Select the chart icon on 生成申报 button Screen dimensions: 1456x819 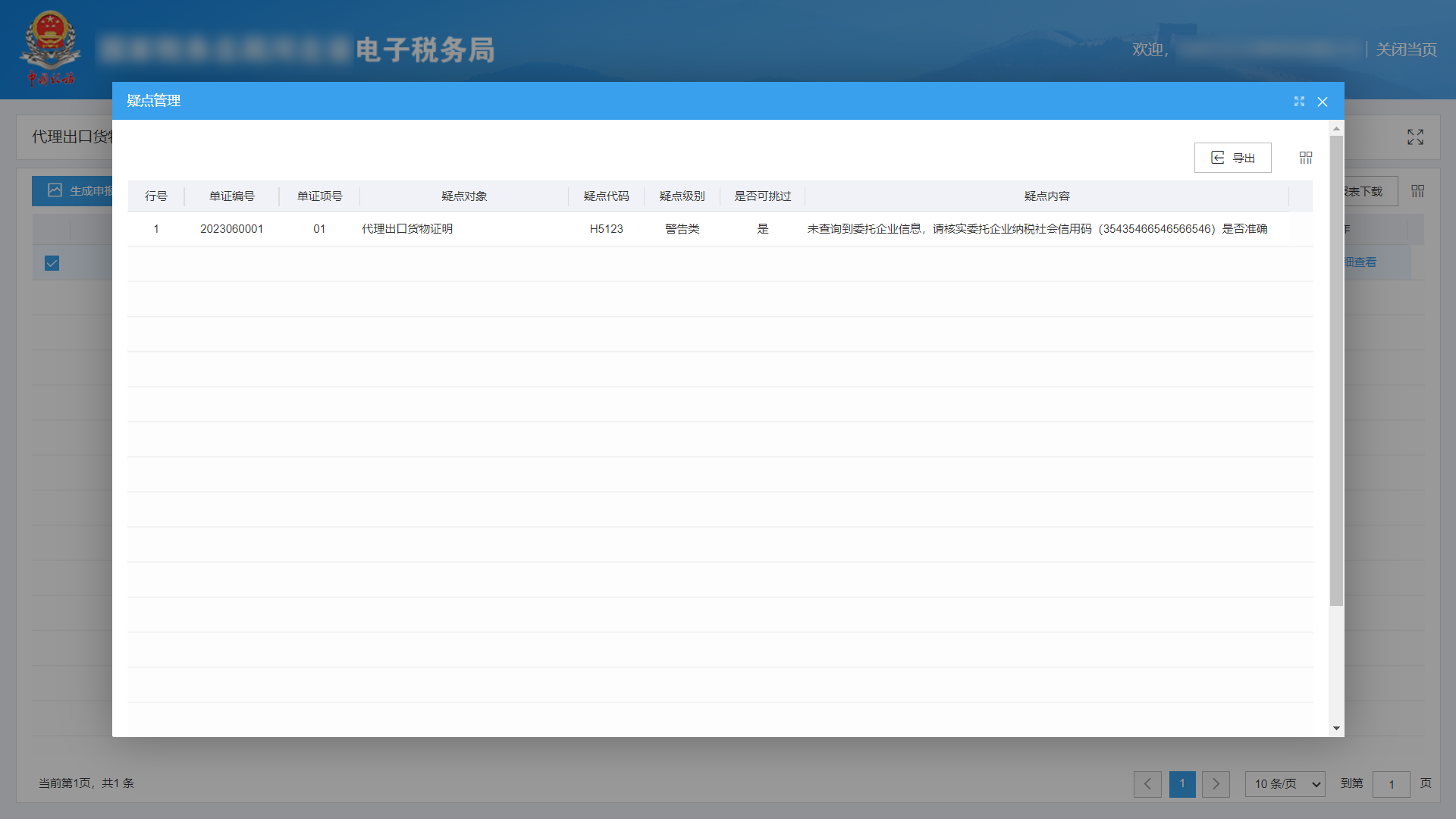(54, 190)
